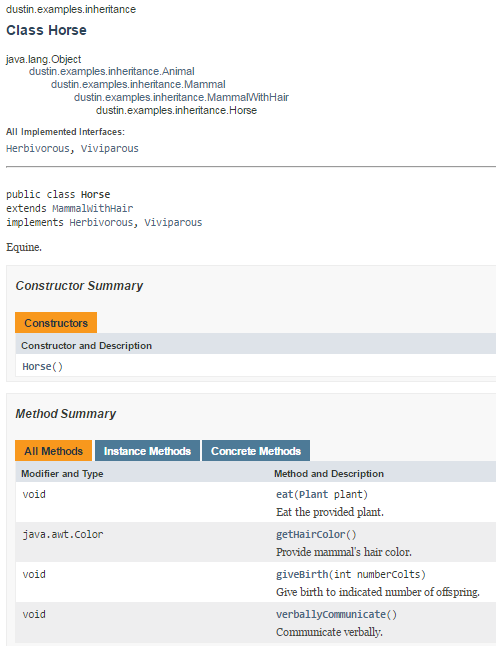Switch to the Concrete Methods tab
The height and width of the screenshot is (646, 496).
tap(256, 451)
